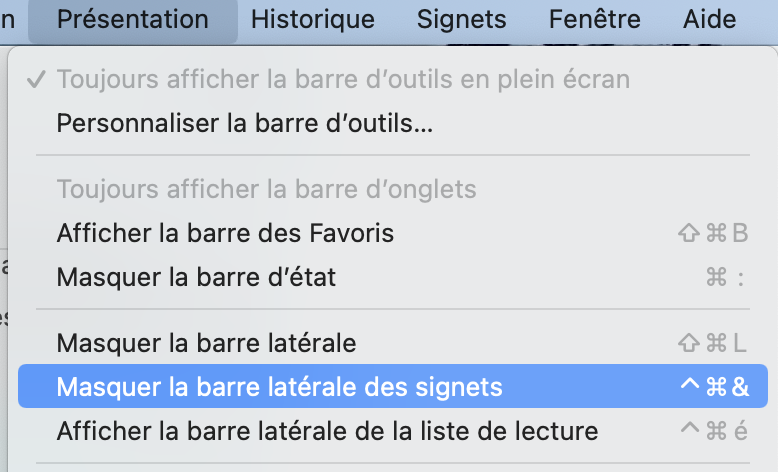Open the cut-off menu left of Présentation

9,19
